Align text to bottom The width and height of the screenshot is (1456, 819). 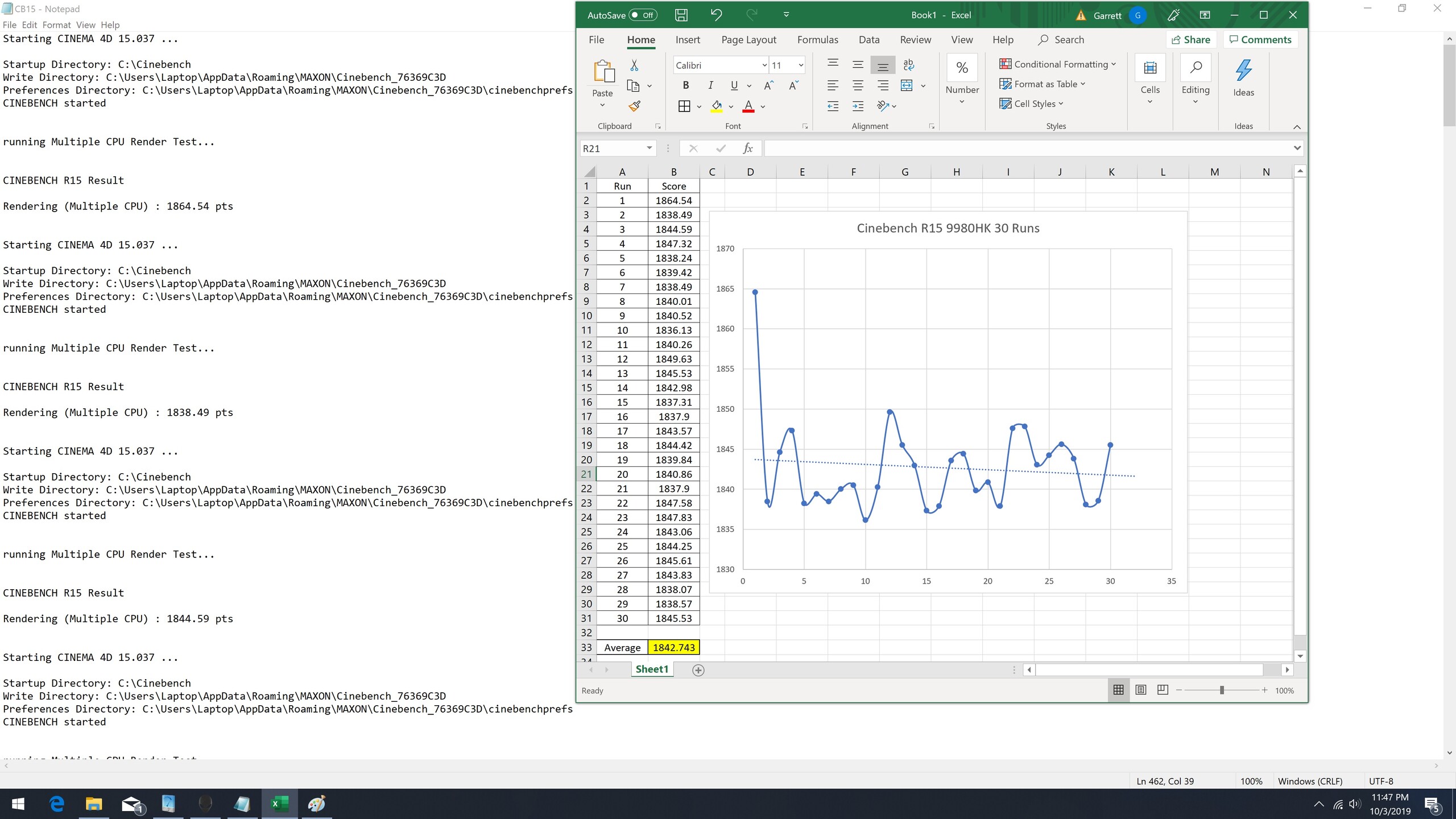[883, 65]
